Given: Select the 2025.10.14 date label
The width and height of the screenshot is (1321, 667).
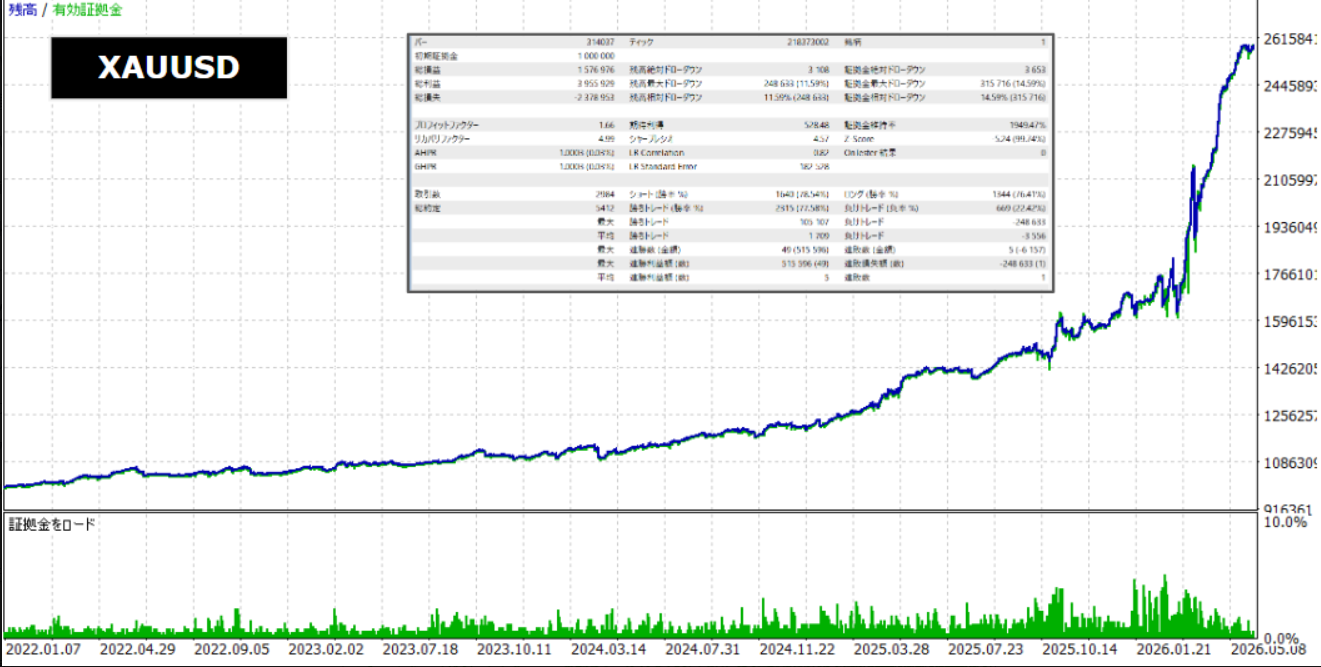Looking at the screenshot, I should tap(1082, 648).
